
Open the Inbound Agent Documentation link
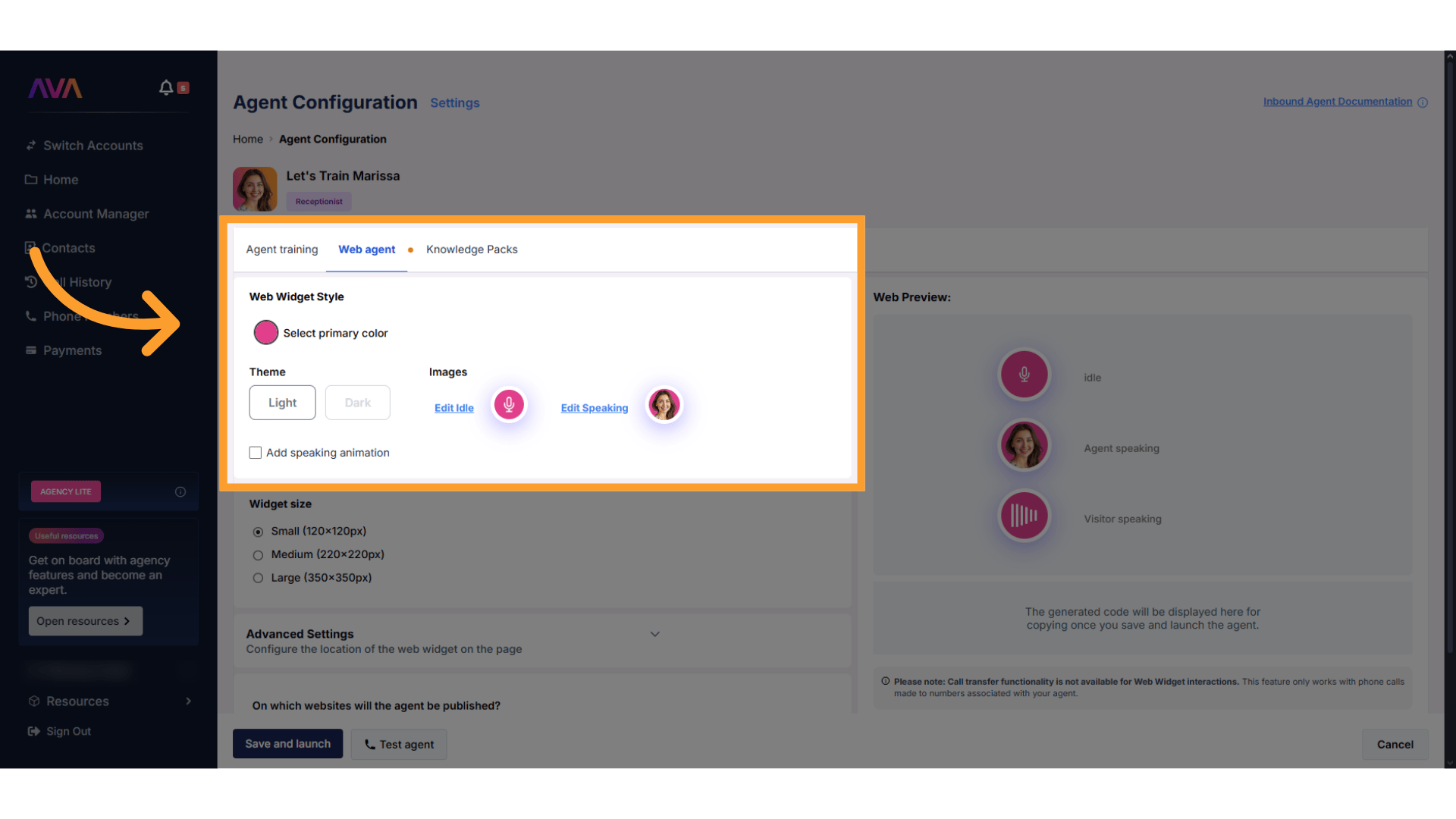click(1338, 102)
